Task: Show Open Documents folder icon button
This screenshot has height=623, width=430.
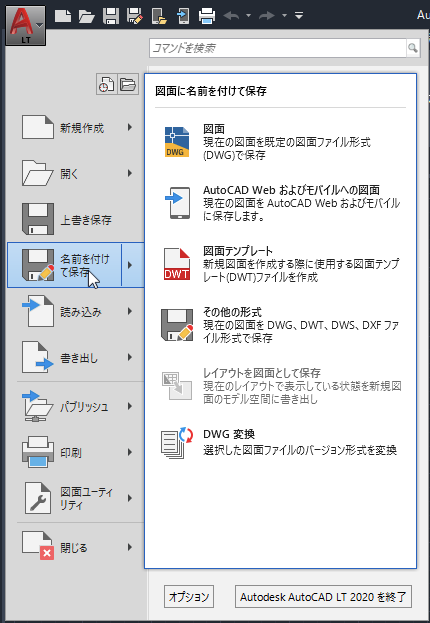Action: tap(128, 84)
